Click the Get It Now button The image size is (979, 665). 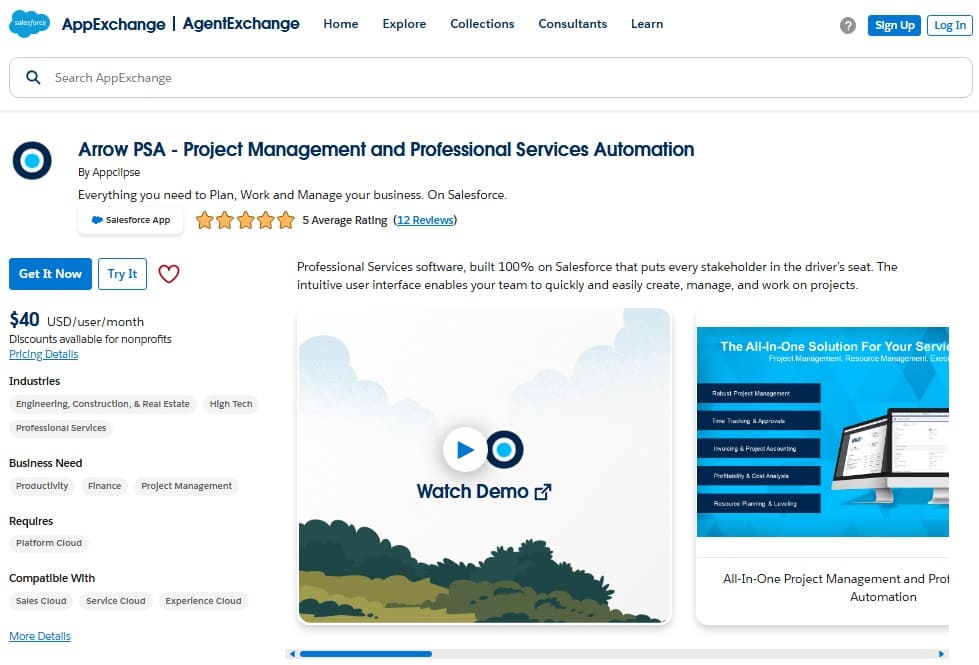(x=51, y=273)
